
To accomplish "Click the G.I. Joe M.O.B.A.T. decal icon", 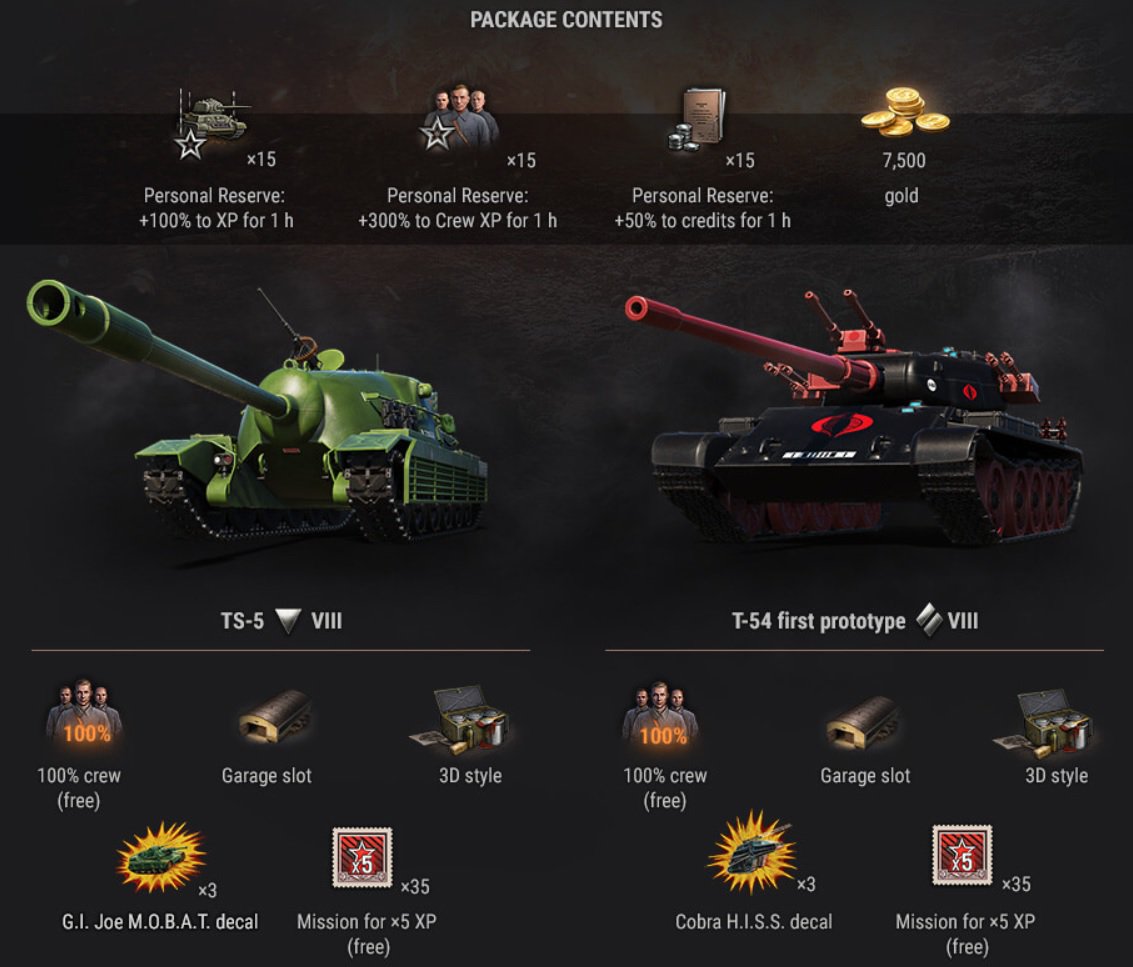I will click(x=161, y=856).
